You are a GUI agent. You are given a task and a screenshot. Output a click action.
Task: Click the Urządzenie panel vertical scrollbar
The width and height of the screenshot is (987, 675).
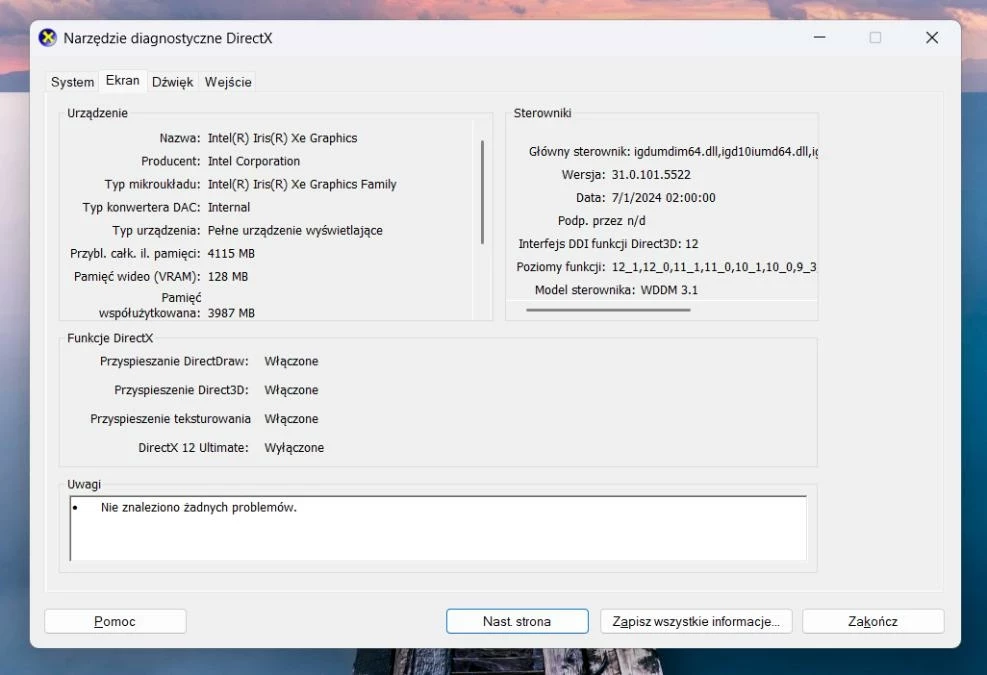pos(482,192)
